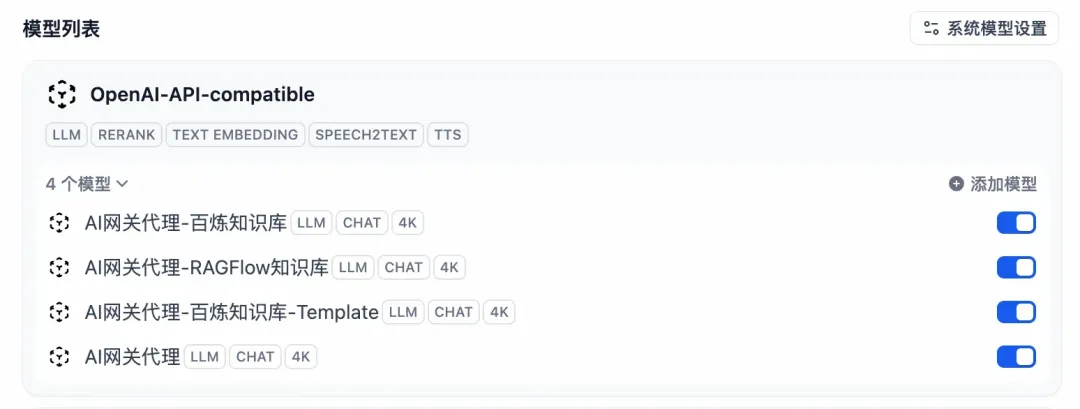This screenshot has width=1080, height=409.
Task: Click the icon beside AI网关代理-百炼知识库 model
Action: click(x=59, y=223)
